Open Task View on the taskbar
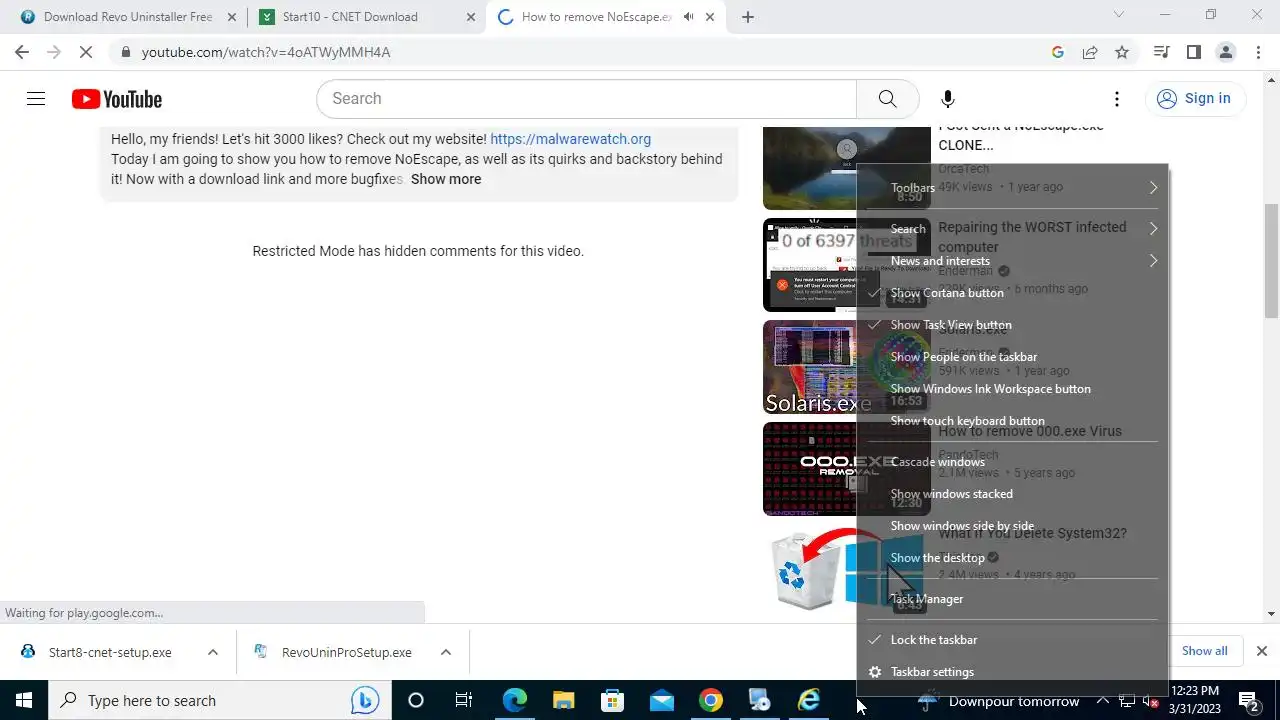This screenshot has height=720, width=1280. [x=464, y=700]
